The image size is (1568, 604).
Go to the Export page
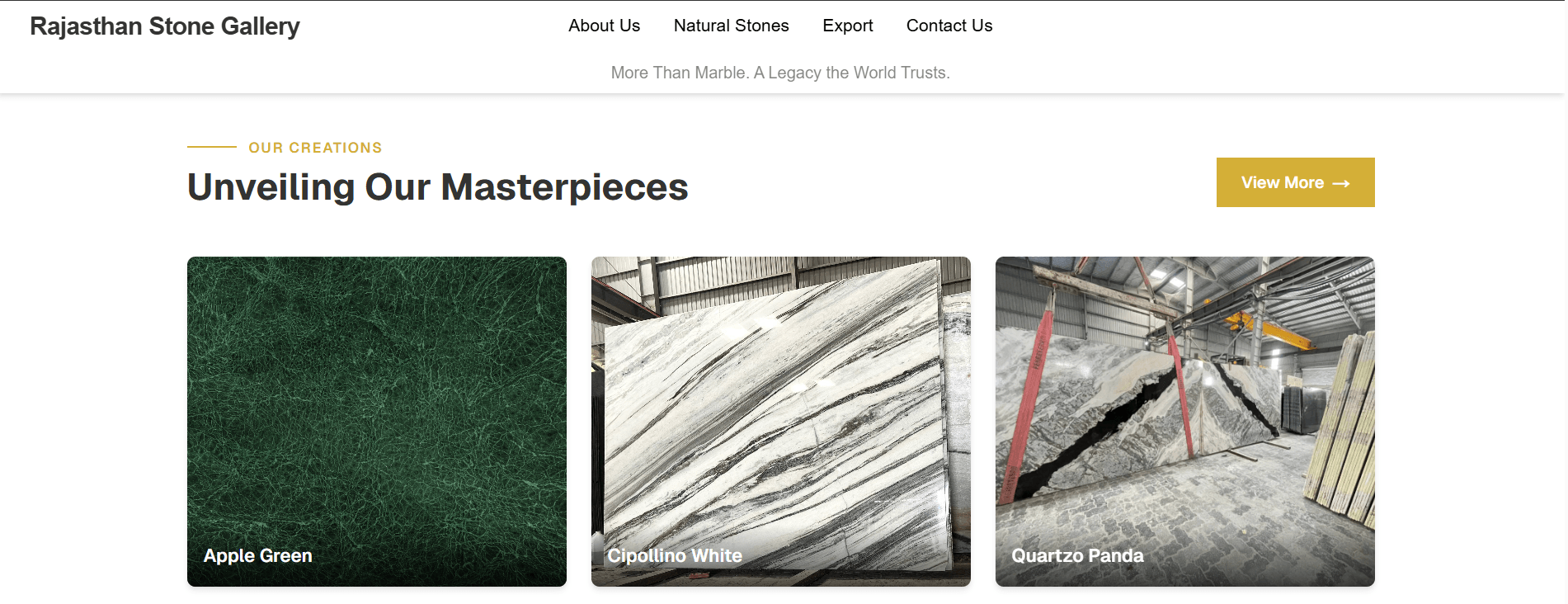[x=847, y=26]
